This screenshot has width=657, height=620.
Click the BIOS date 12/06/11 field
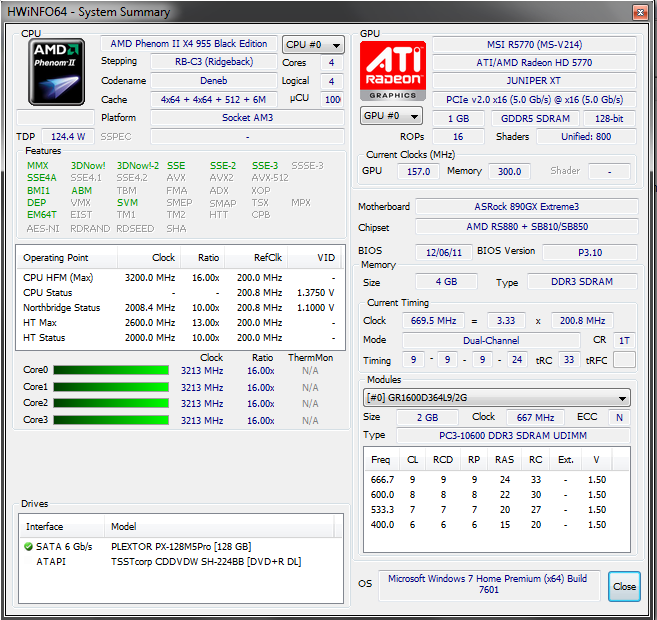pos(444,253)
